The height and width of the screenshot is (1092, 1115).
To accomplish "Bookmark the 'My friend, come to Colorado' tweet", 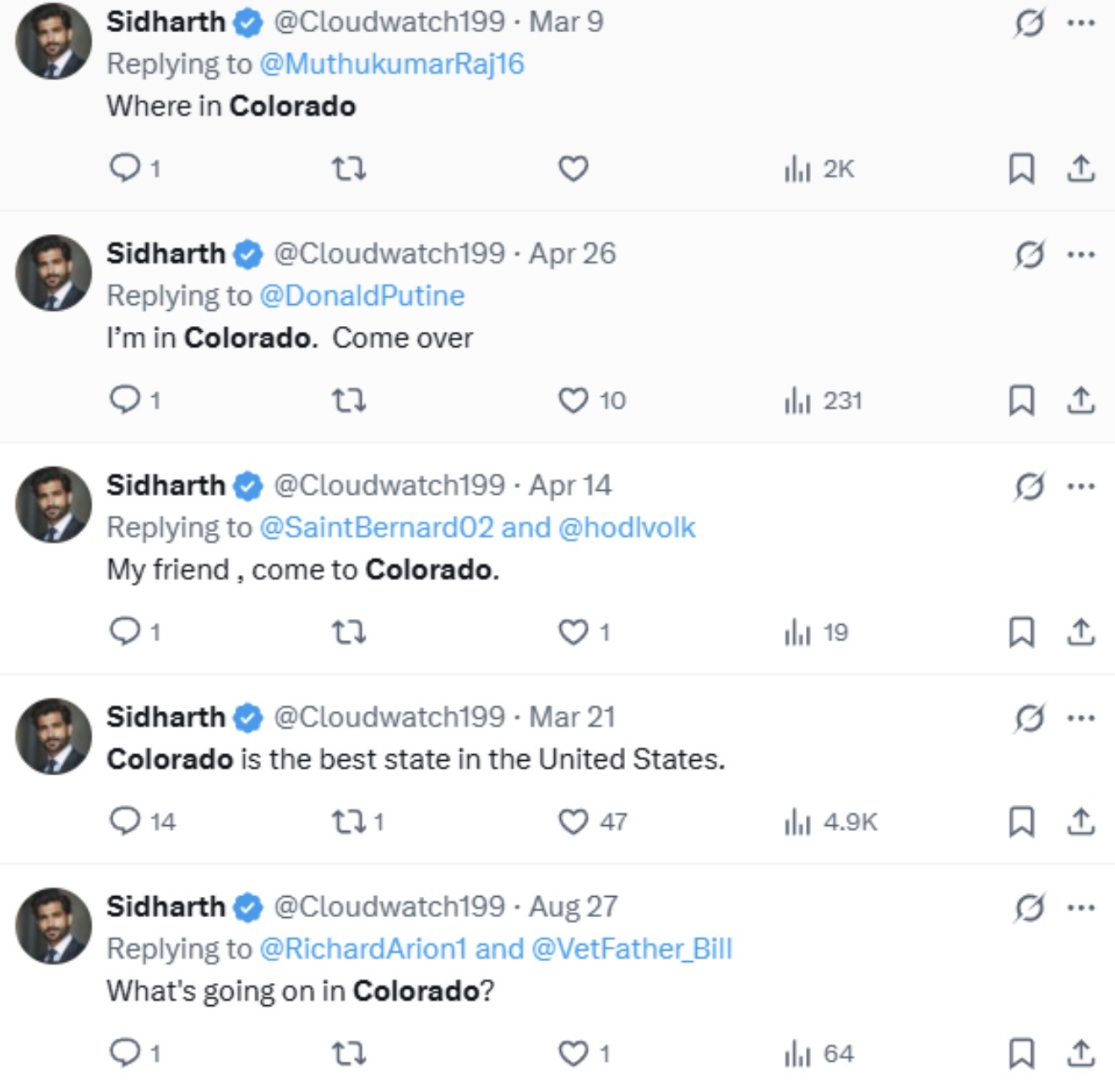I will point(1021,632).
